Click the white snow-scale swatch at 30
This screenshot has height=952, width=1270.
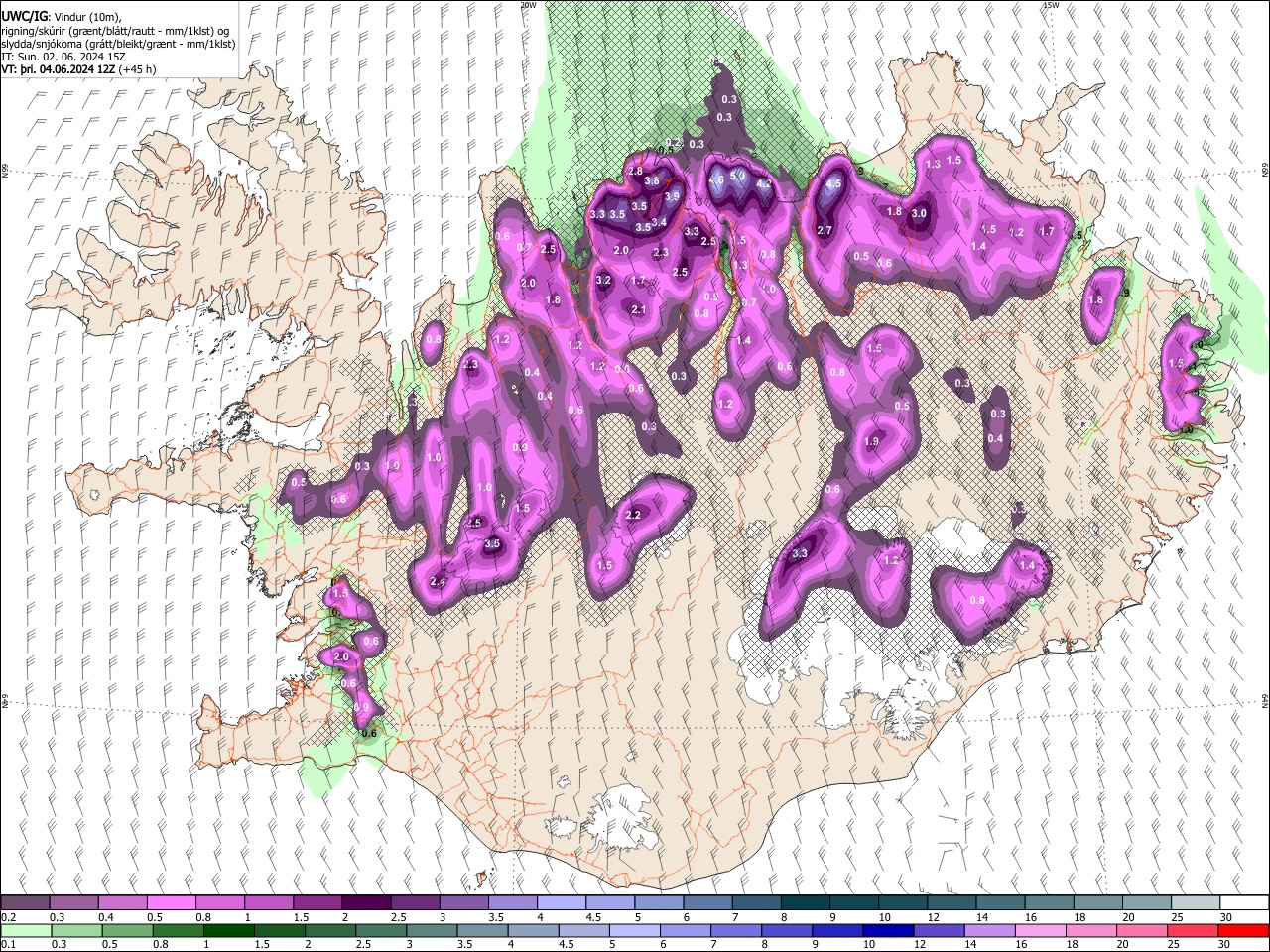pos(1243,903)
